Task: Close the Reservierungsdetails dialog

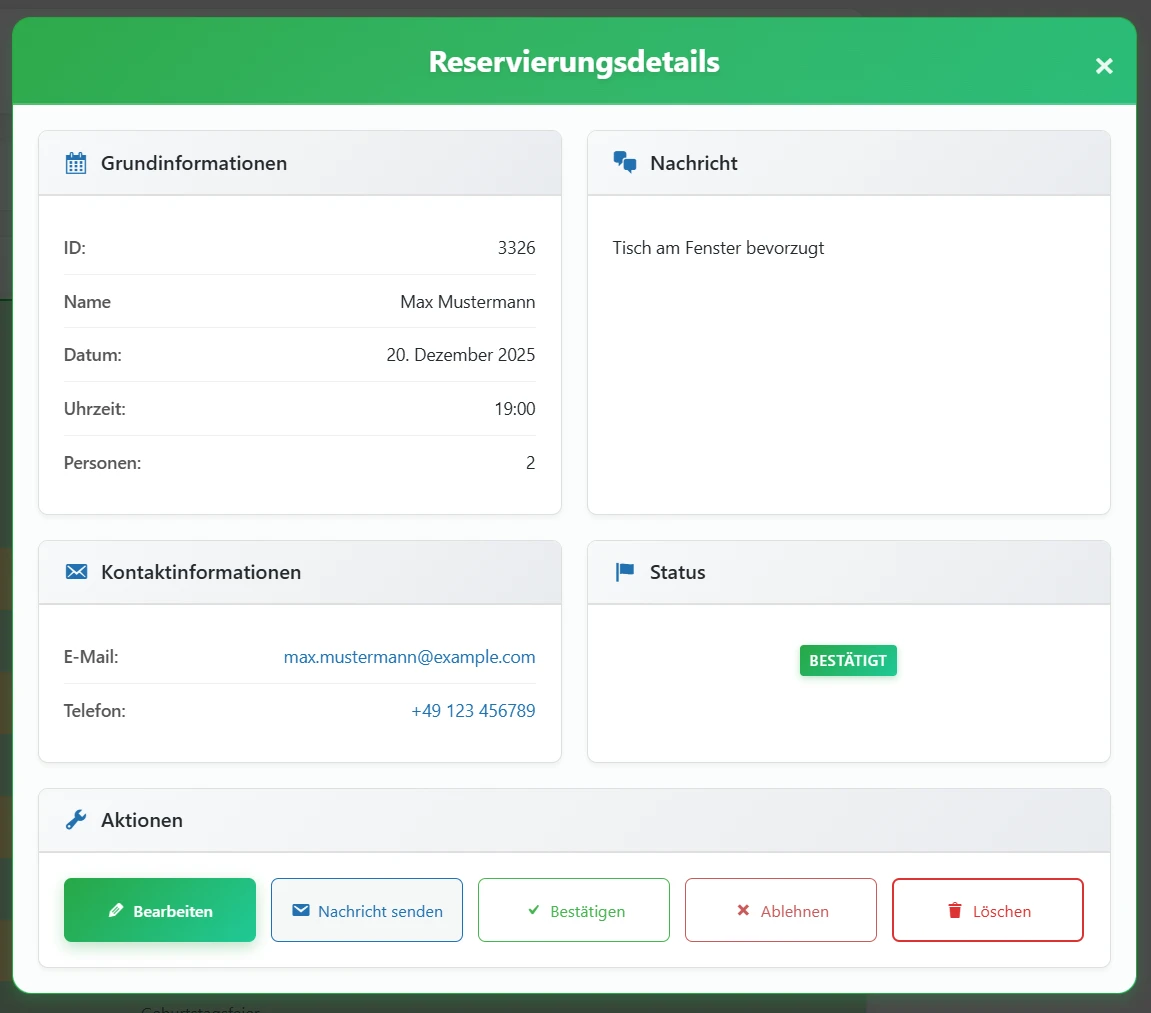Action: [1103, 66]
